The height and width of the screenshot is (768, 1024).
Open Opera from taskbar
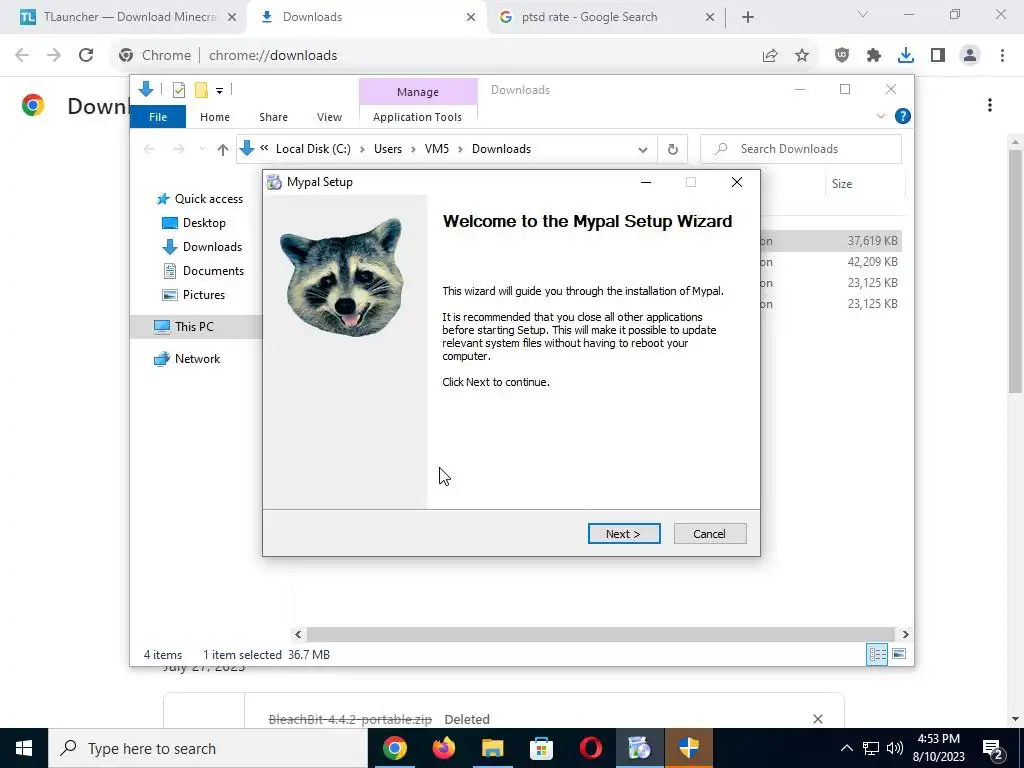pyautogui.click(x=590, y=748)
